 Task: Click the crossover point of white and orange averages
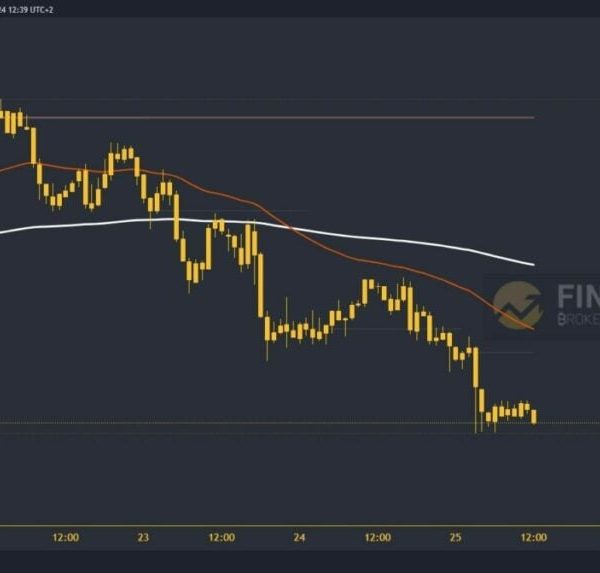pyautogui.click(x=291, y=228)
